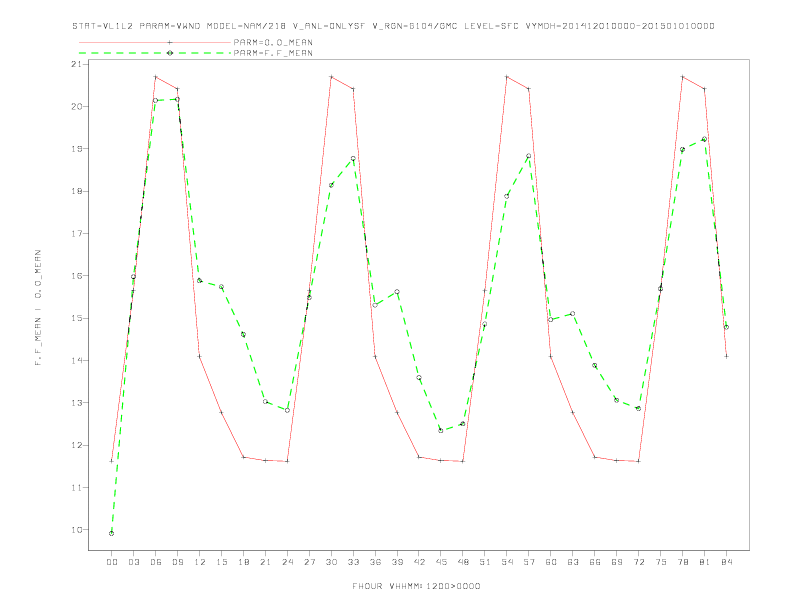Click y-axis tick label 14
This screenshot has width=792, height=612.
pos(77,361)
